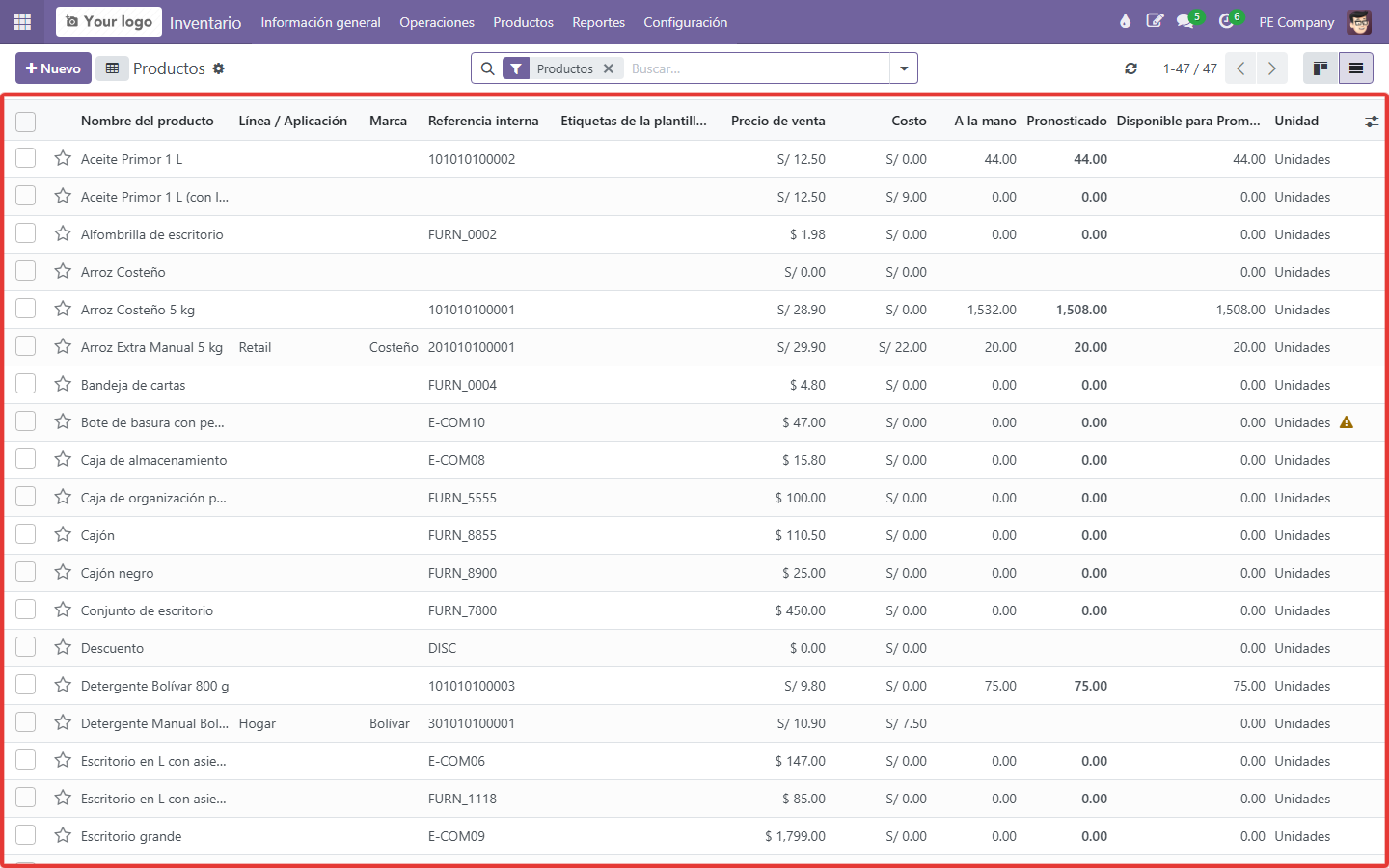Open the optional columns adjust icon
This screenshot has height=868, width=1389.
pos(1372,122)
